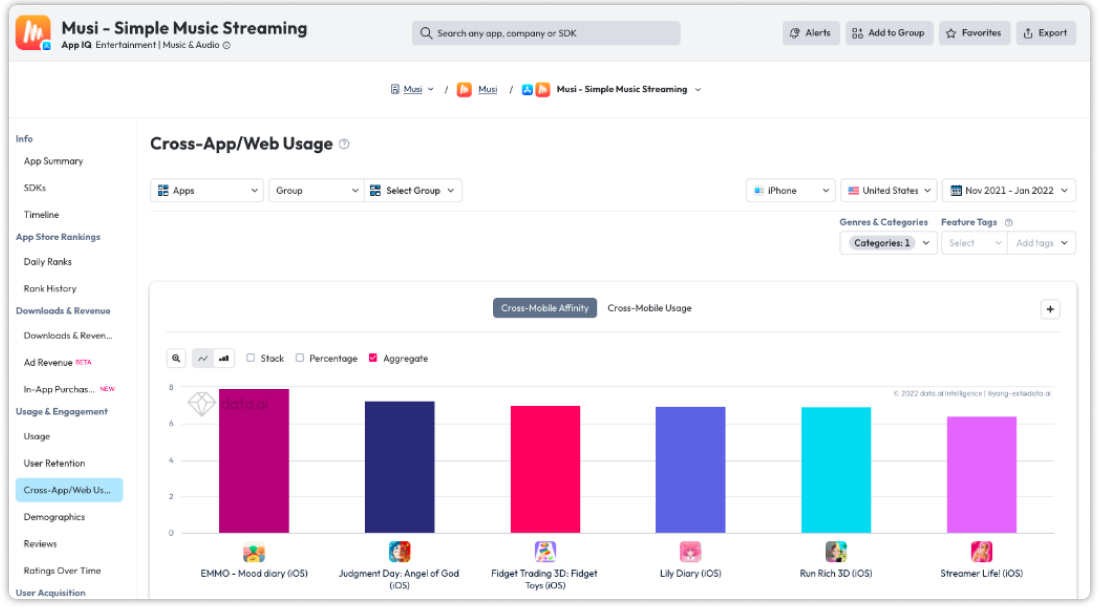This screenshot has height=612, width=1100.
Task: Select the bar chart view icon
Action: point(224,359)
